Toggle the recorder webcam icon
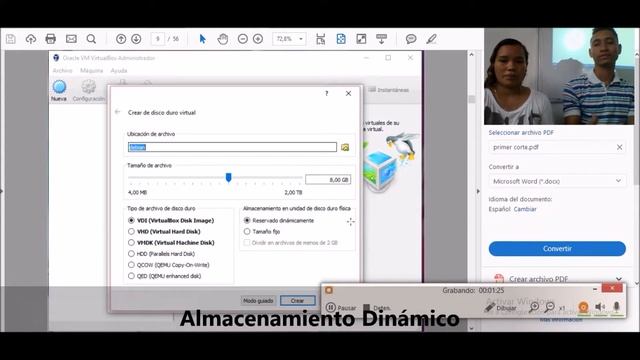The width and height of the screenshot is (640, 360). pyautogui.click(x=584, y=307)
